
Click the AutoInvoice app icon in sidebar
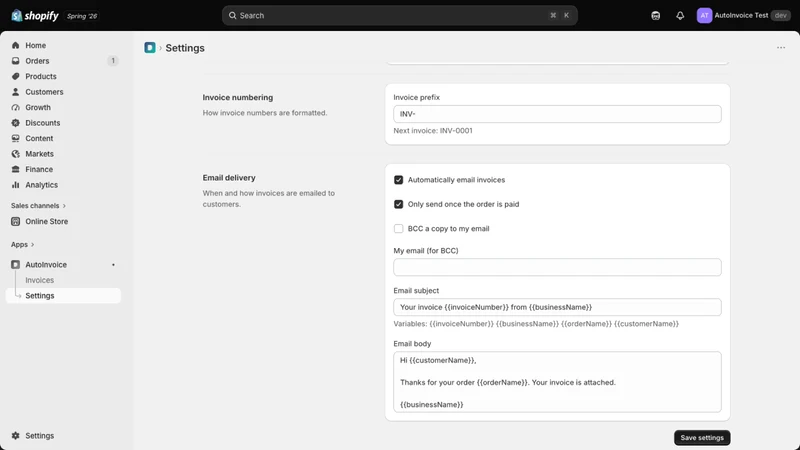coord(15,265)
